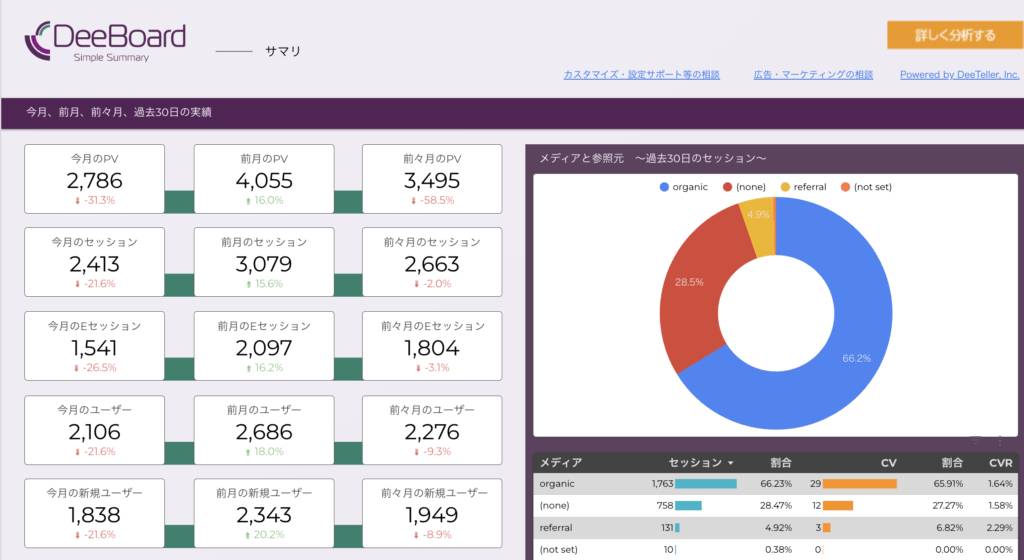Toggle organic legend dot in donut chart
Screen dimensions: 1024x560
[x=665, y=187]
